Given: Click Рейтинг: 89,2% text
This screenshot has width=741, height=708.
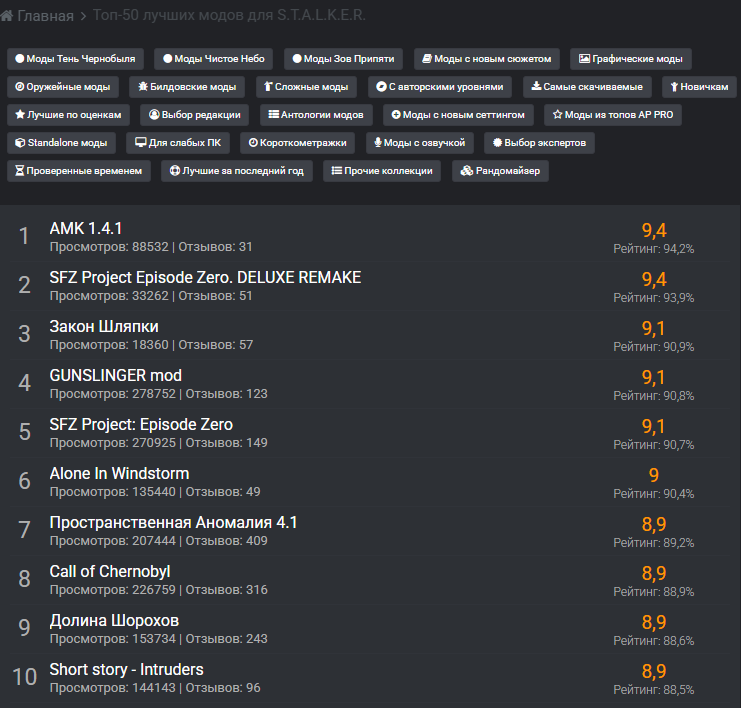Looking at the screenshot, I should pyautogui.click(x=654, y=543).
